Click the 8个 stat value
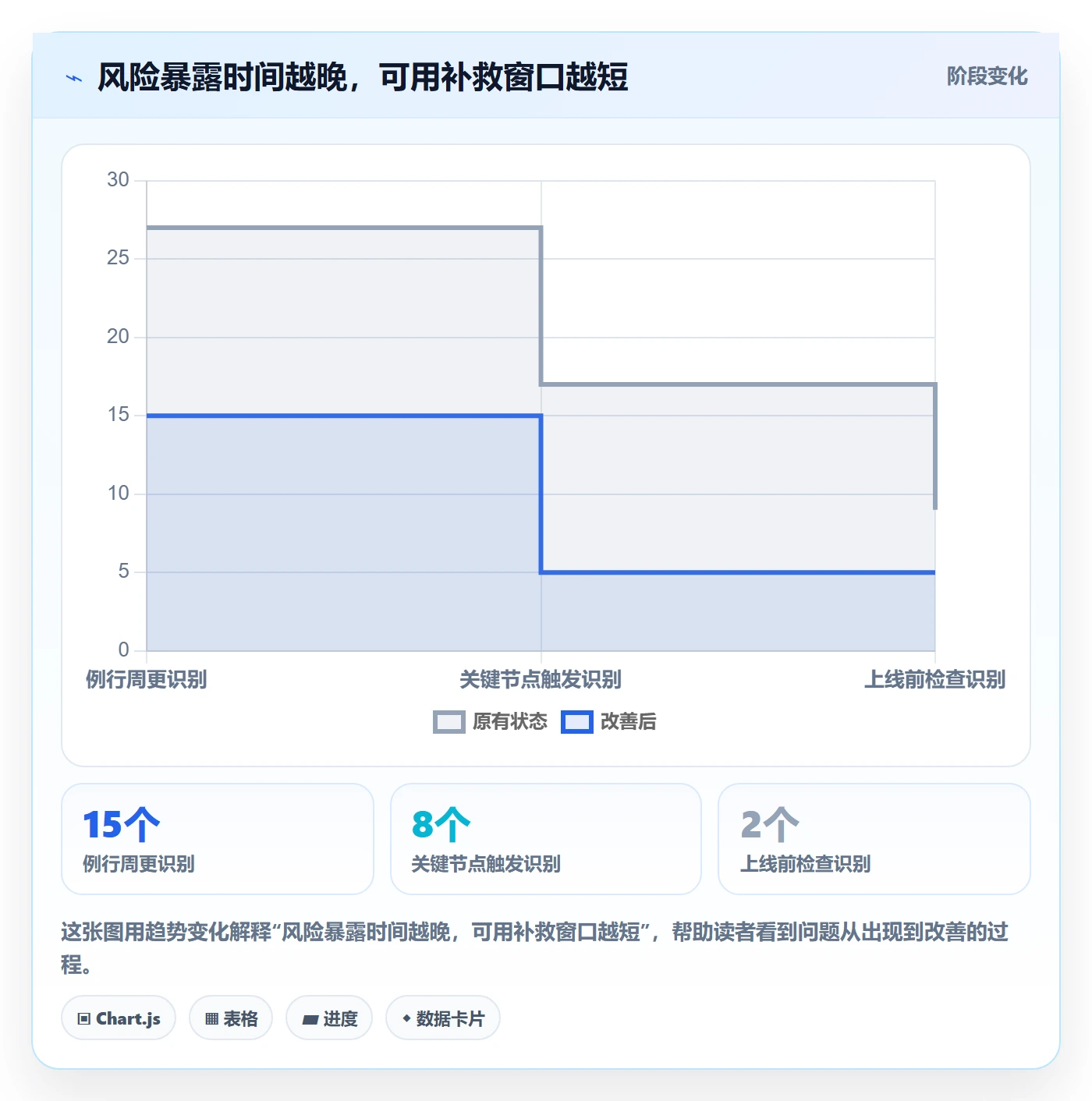Viewport: 1092px width, 1101px height. 441,825
